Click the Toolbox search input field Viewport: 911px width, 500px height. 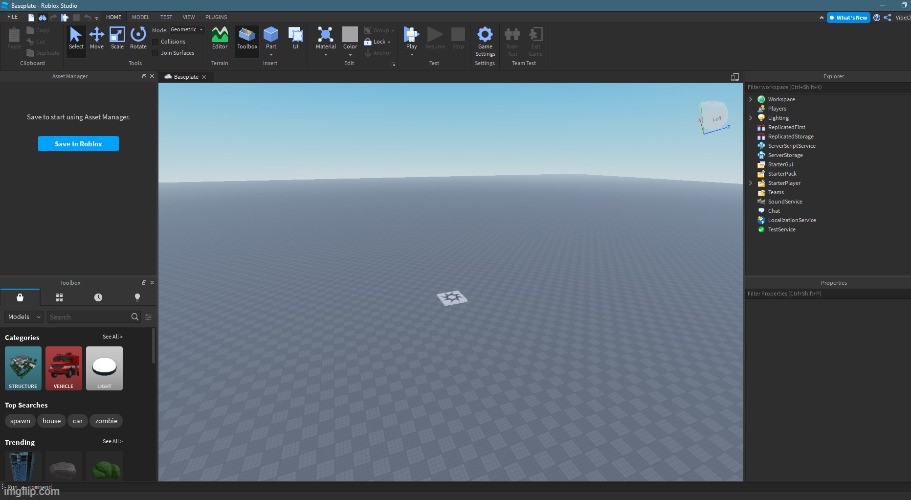click(89, 316)
